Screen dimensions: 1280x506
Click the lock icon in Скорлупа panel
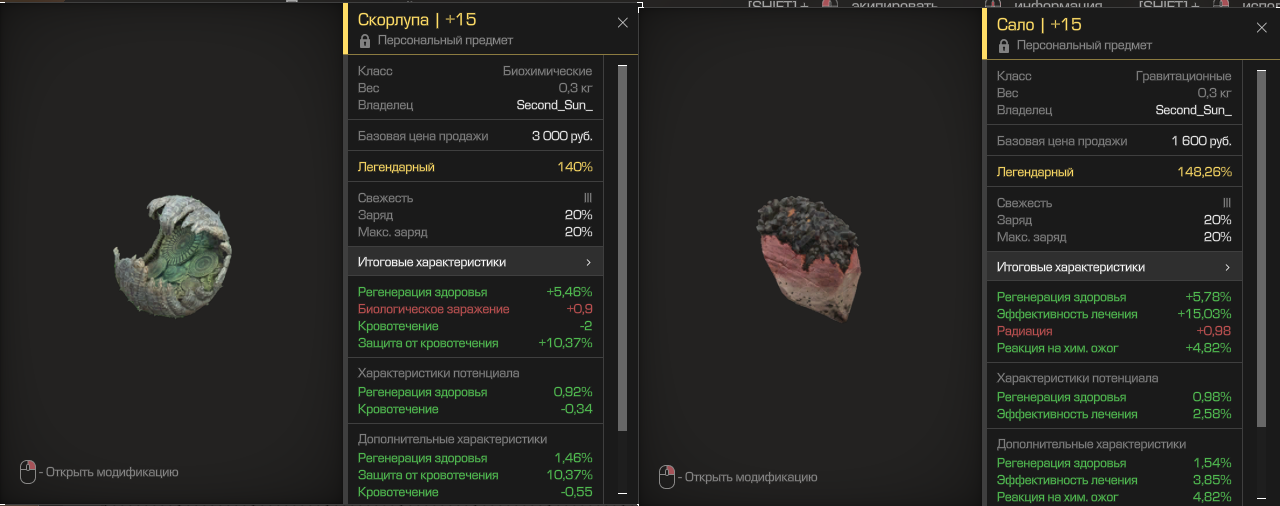(364, 41)
